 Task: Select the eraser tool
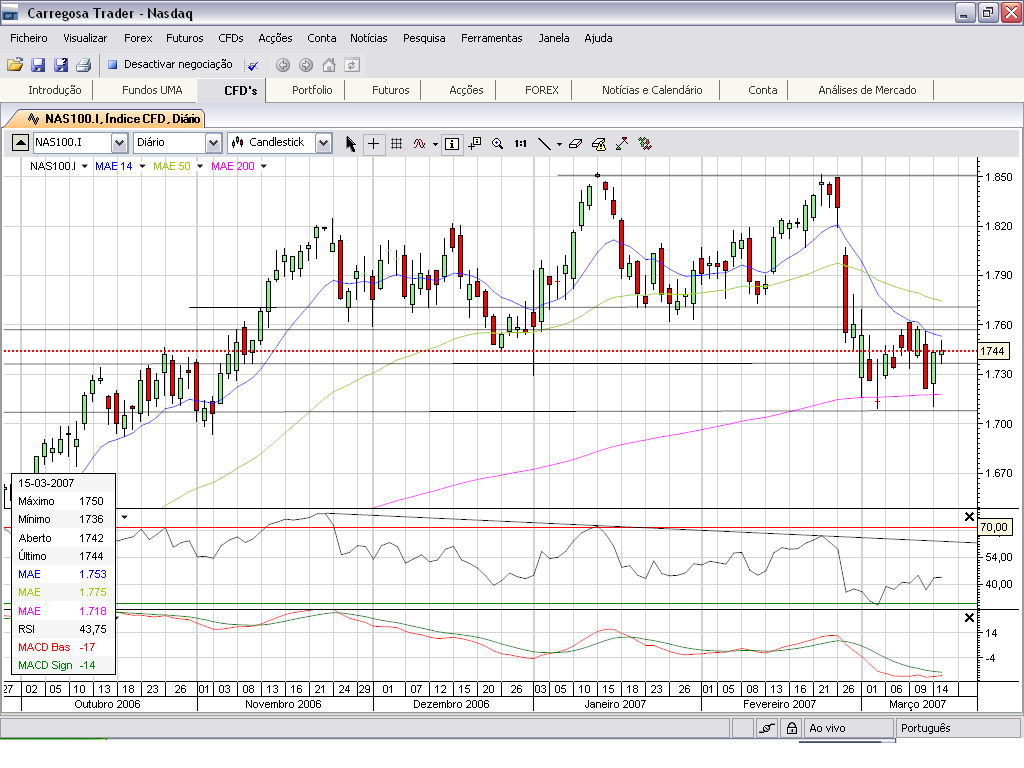[x=575, y=144]
